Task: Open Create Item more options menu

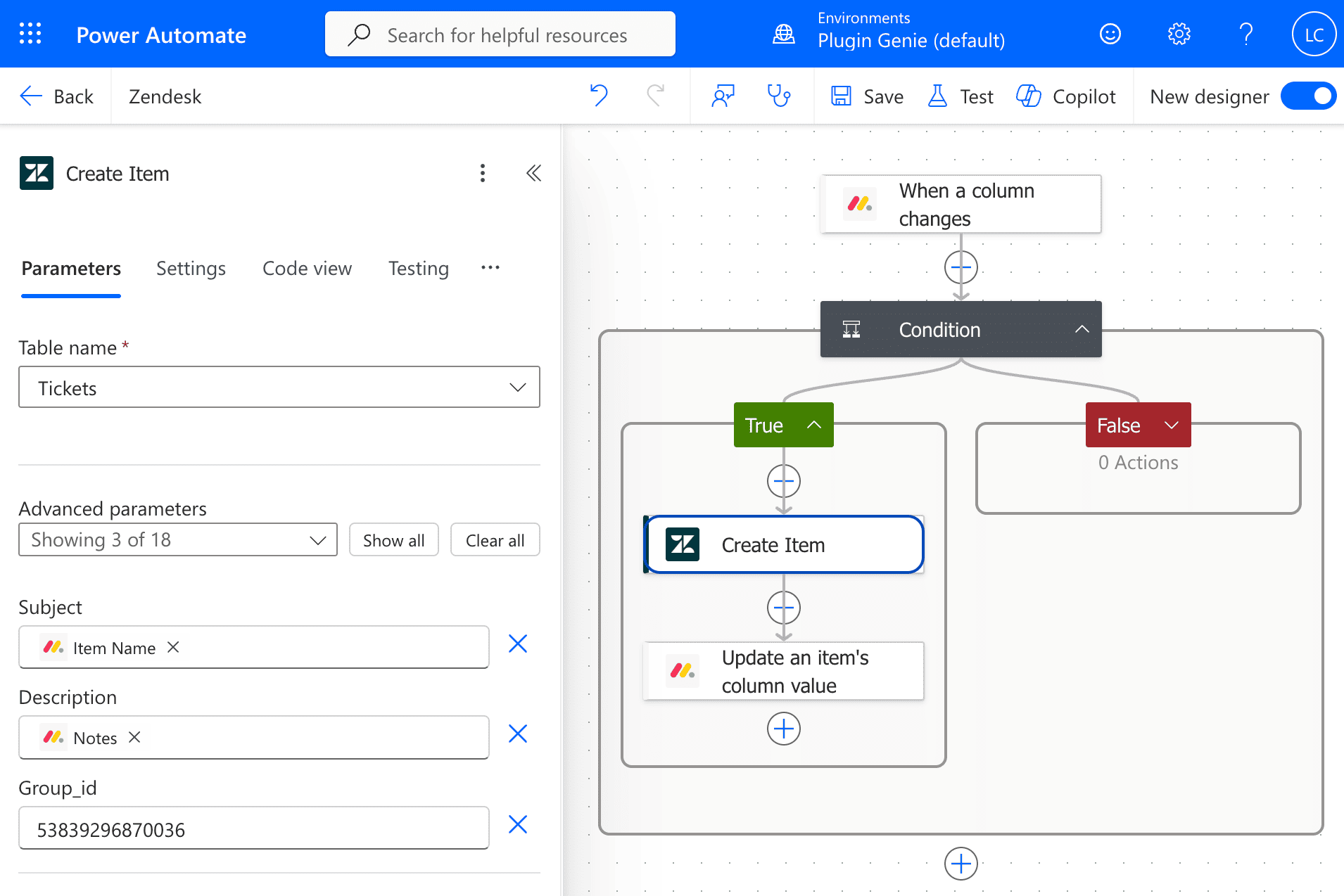Action: coord(483,173)
